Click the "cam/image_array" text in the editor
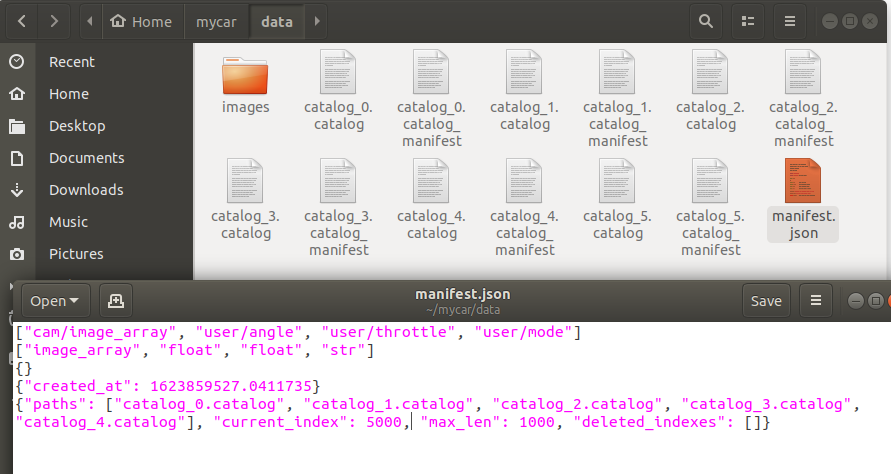 100,332
